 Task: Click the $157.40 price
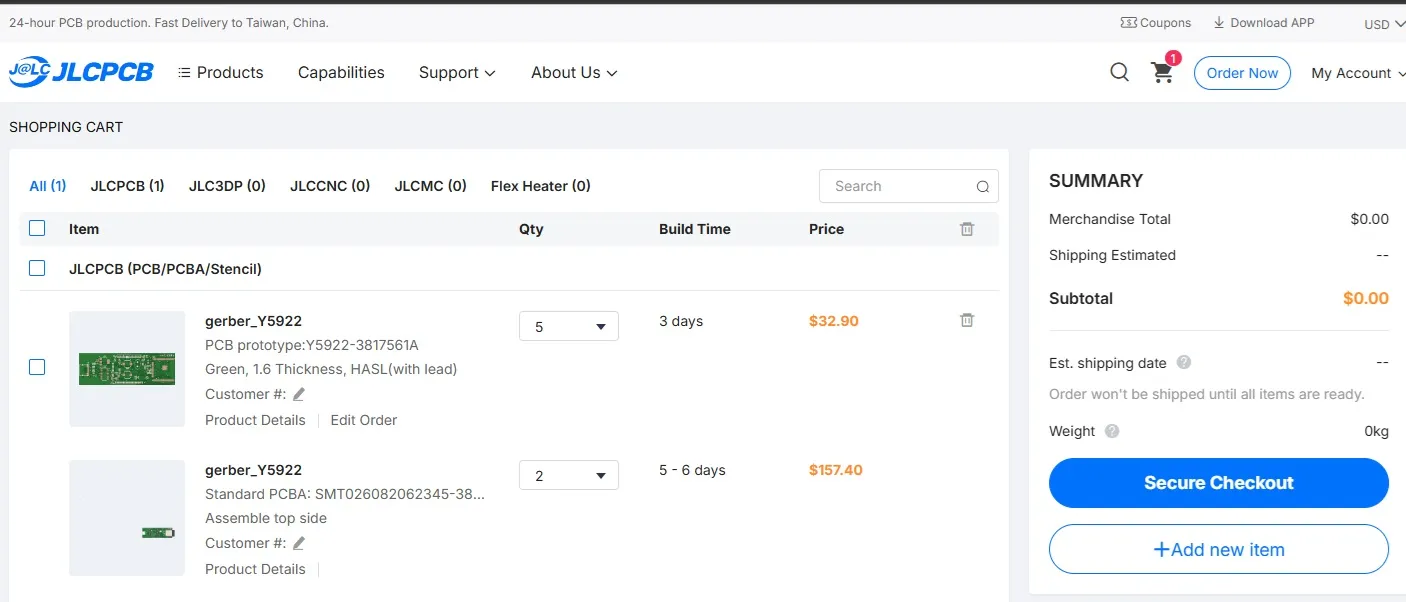tap(836, 470)
